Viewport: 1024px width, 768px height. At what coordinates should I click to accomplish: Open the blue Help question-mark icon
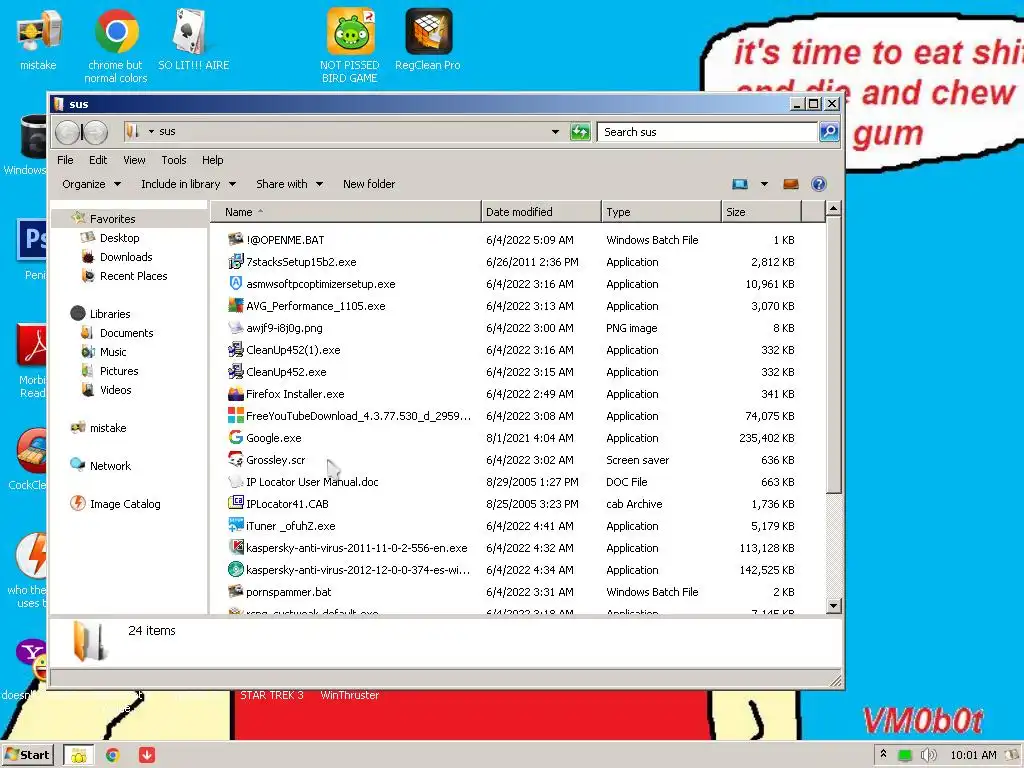pyautogui.click(x=819, y=184)
